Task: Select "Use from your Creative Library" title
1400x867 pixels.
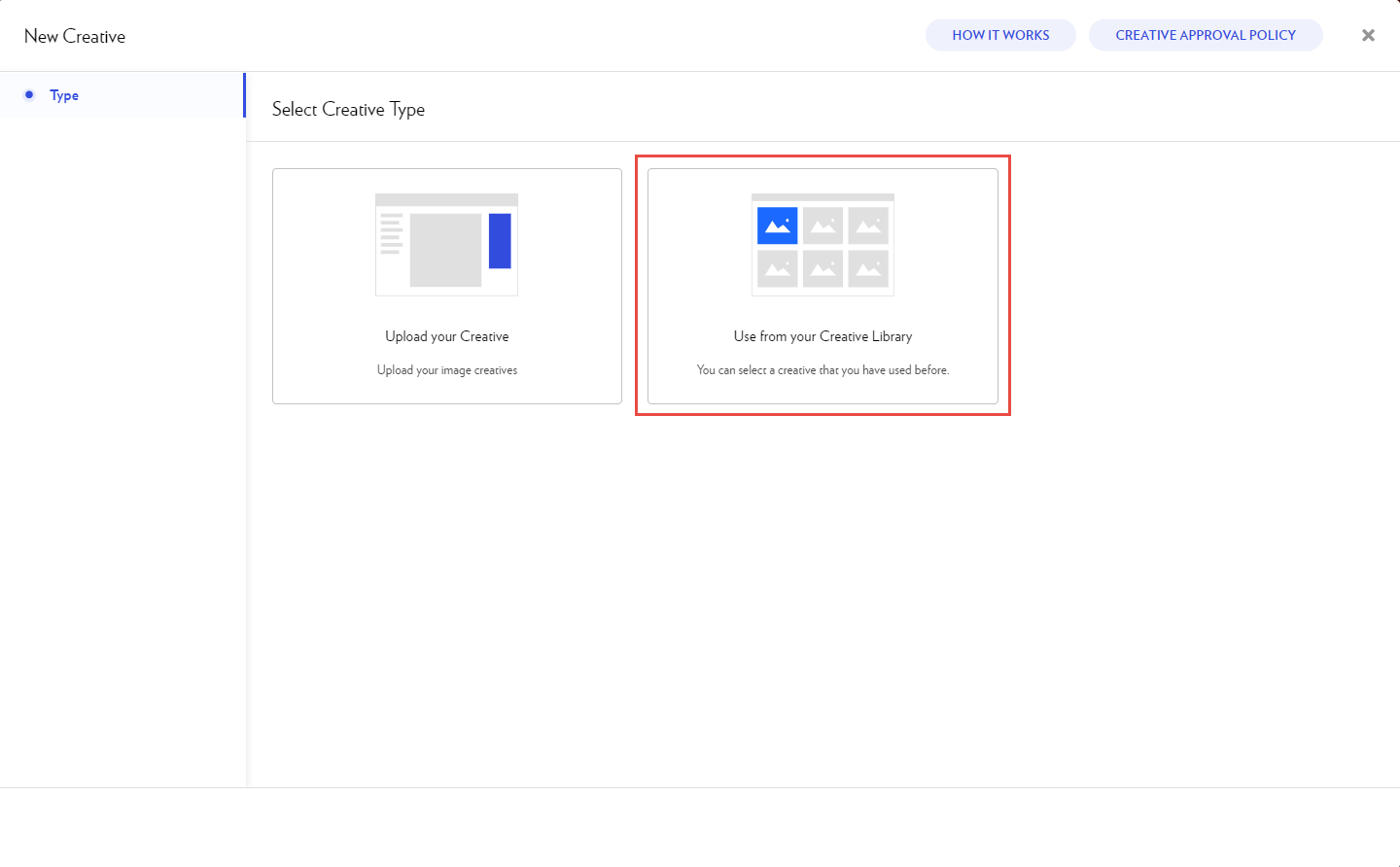Action: (822, 336)
